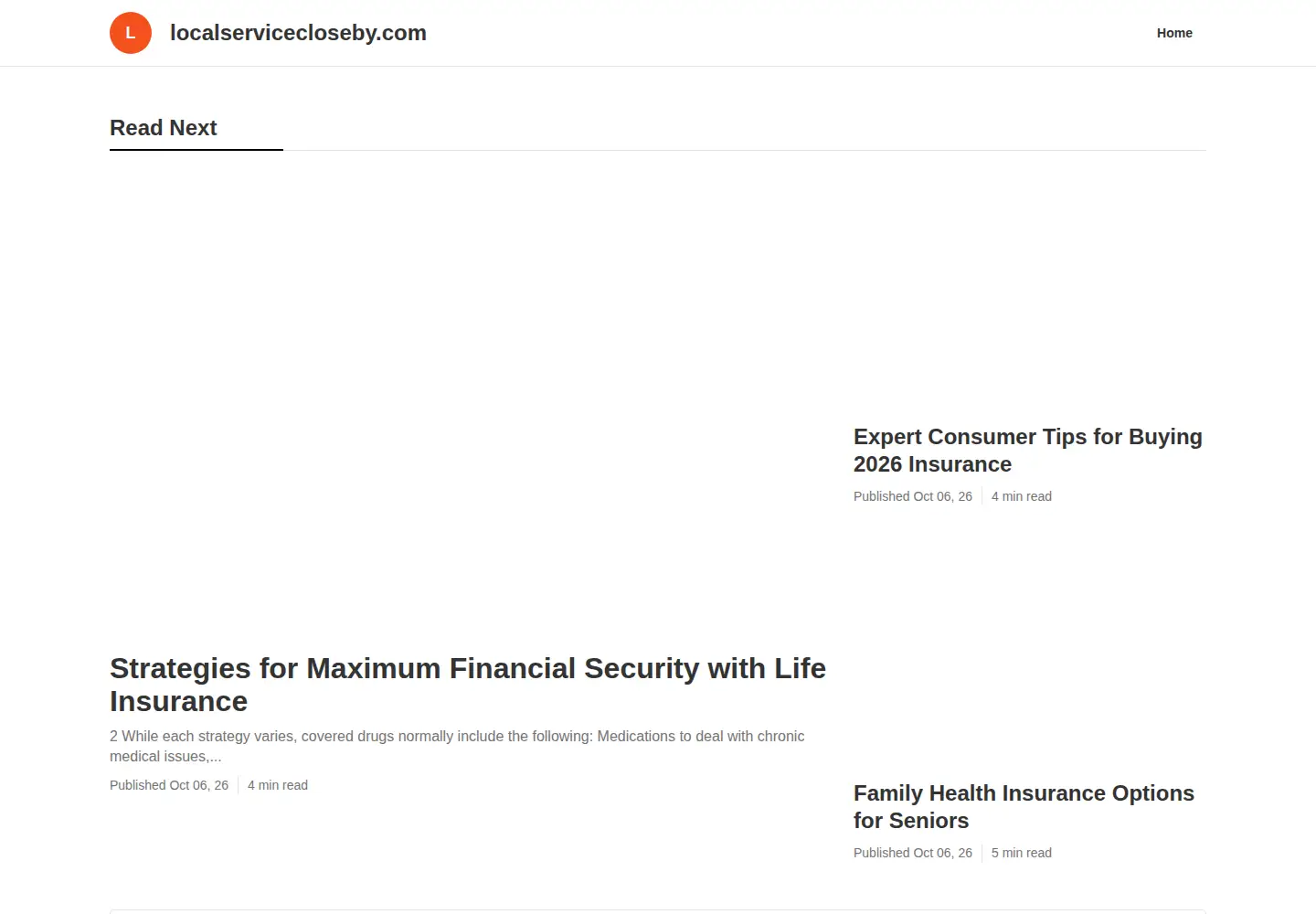Go to the Home menu item

pos(1174,33)
